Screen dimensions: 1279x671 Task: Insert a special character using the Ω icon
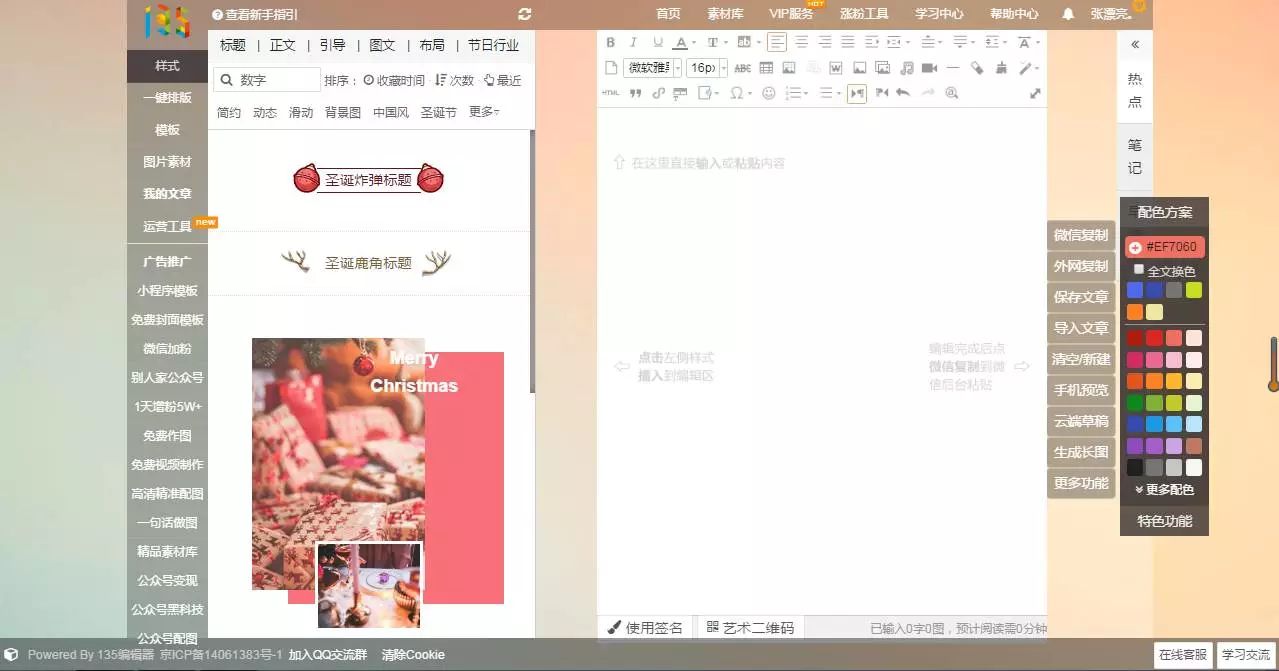click(737, 93)
